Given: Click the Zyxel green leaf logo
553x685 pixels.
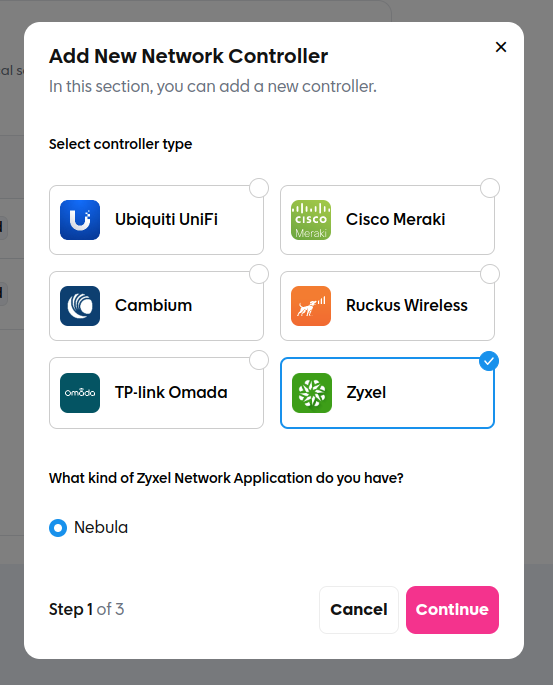Looking at the screenshot, I should [312, 393].
